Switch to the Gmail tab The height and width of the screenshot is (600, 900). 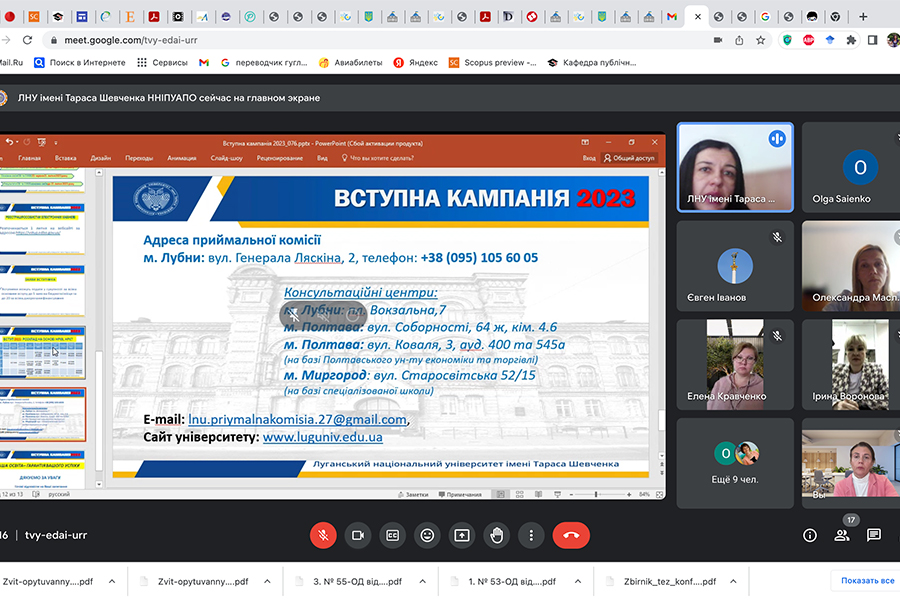pyautogui.click(x=672, y=17)
